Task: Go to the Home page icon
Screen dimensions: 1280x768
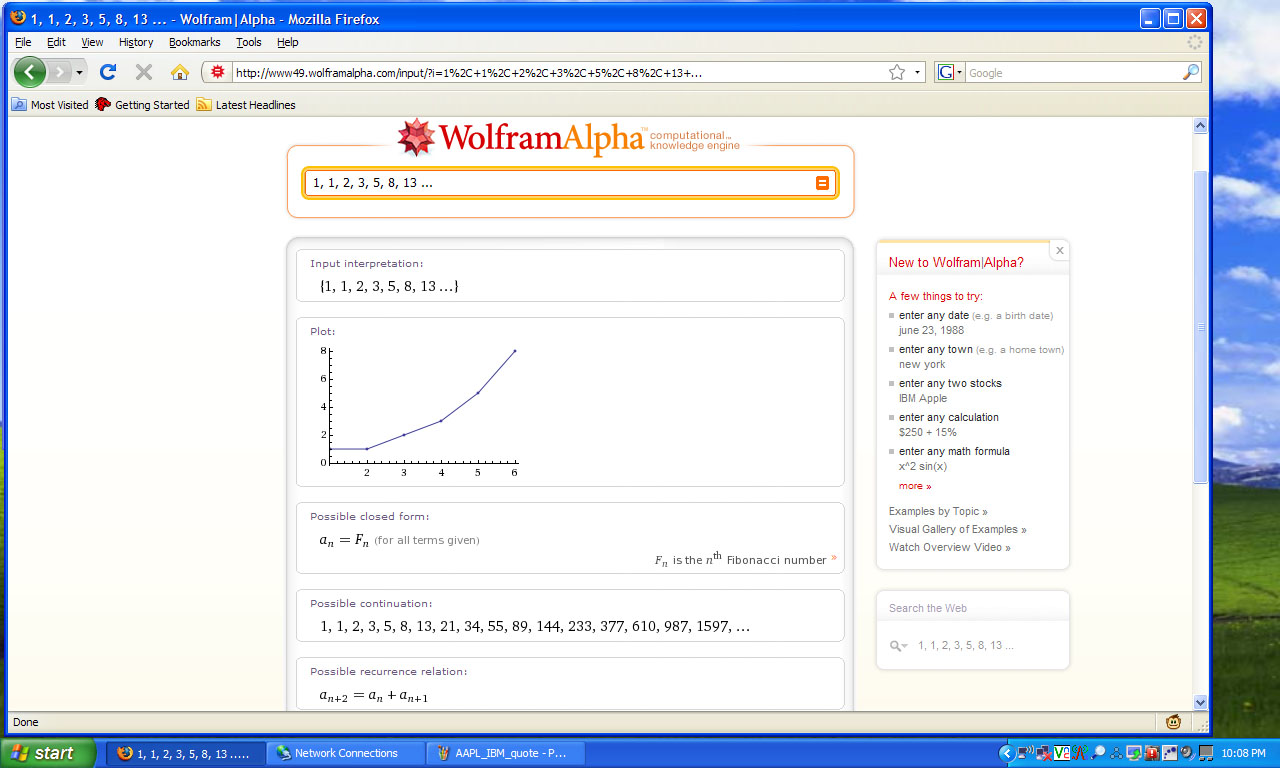Action: tap(180, 72)
